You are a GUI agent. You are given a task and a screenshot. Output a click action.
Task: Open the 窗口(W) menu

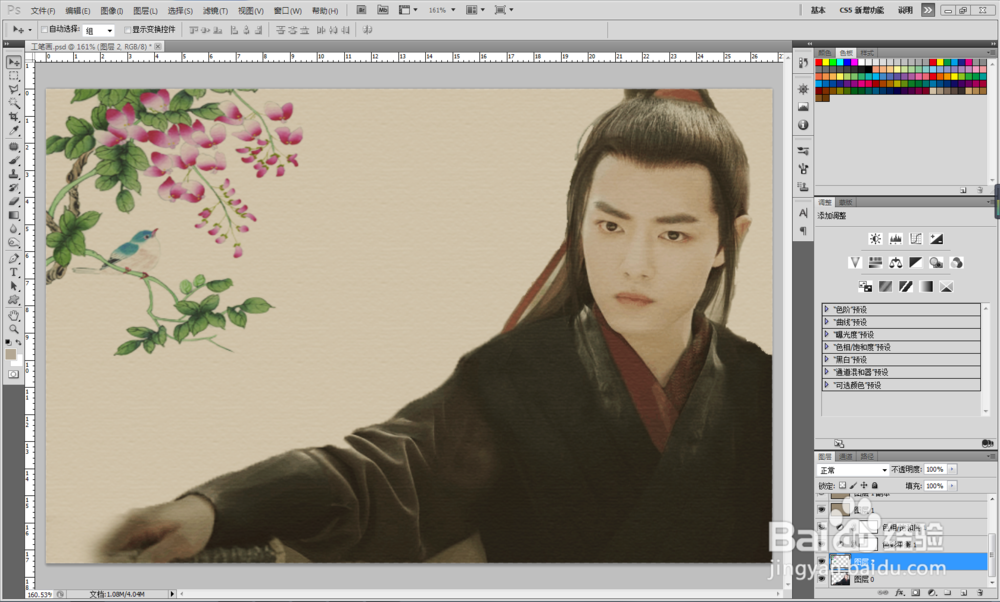(x=288, y=11)
